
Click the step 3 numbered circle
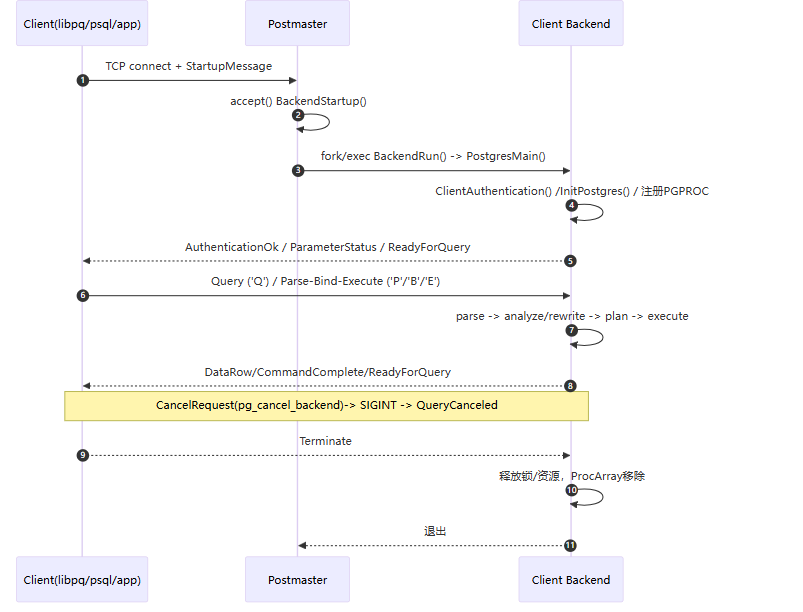(298, 170)
